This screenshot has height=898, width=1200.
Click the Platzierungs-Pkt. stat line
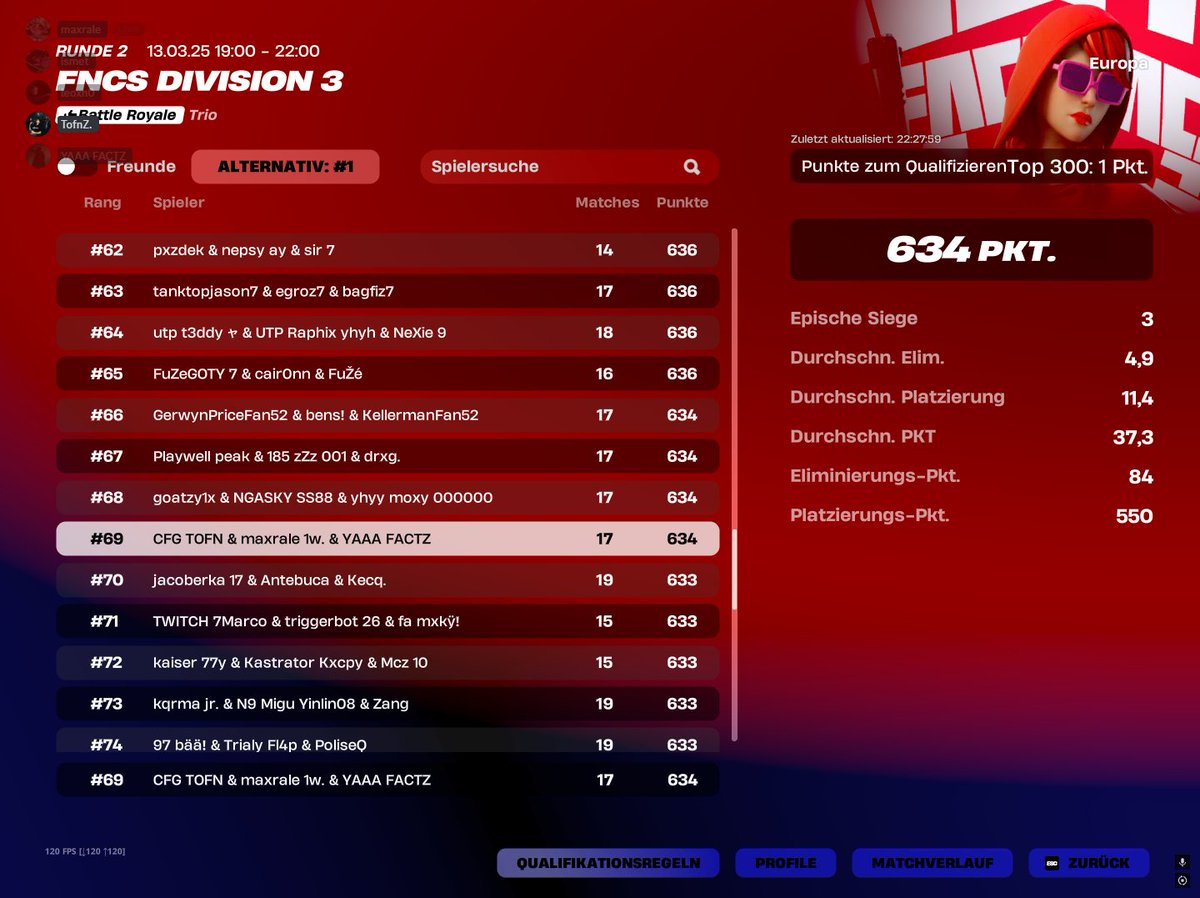pyautogui.click(x=971, y=516)
